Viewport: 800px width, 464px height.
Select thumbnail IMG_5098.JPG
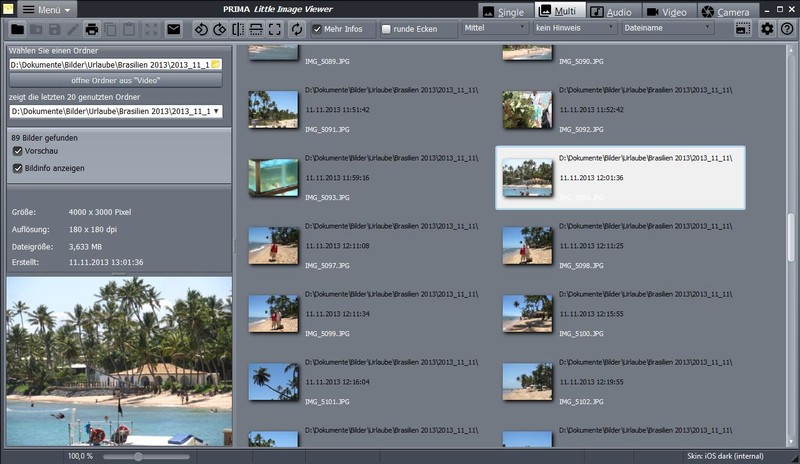[528, 246]
